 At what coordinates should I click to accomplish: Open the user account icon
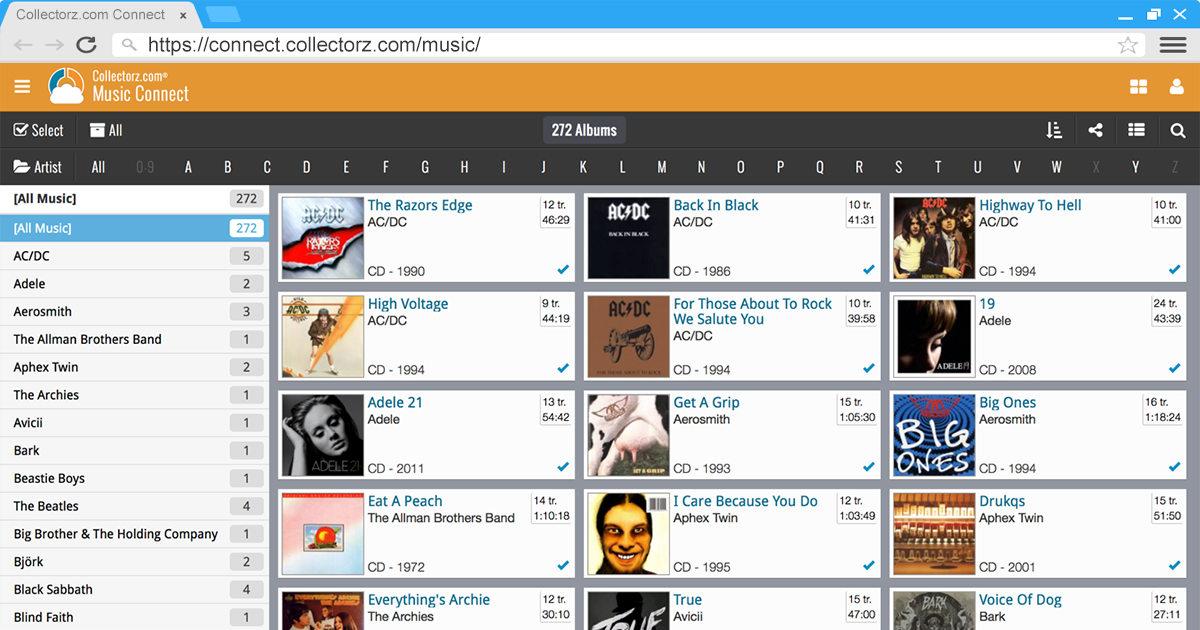tap(1177, 87)
